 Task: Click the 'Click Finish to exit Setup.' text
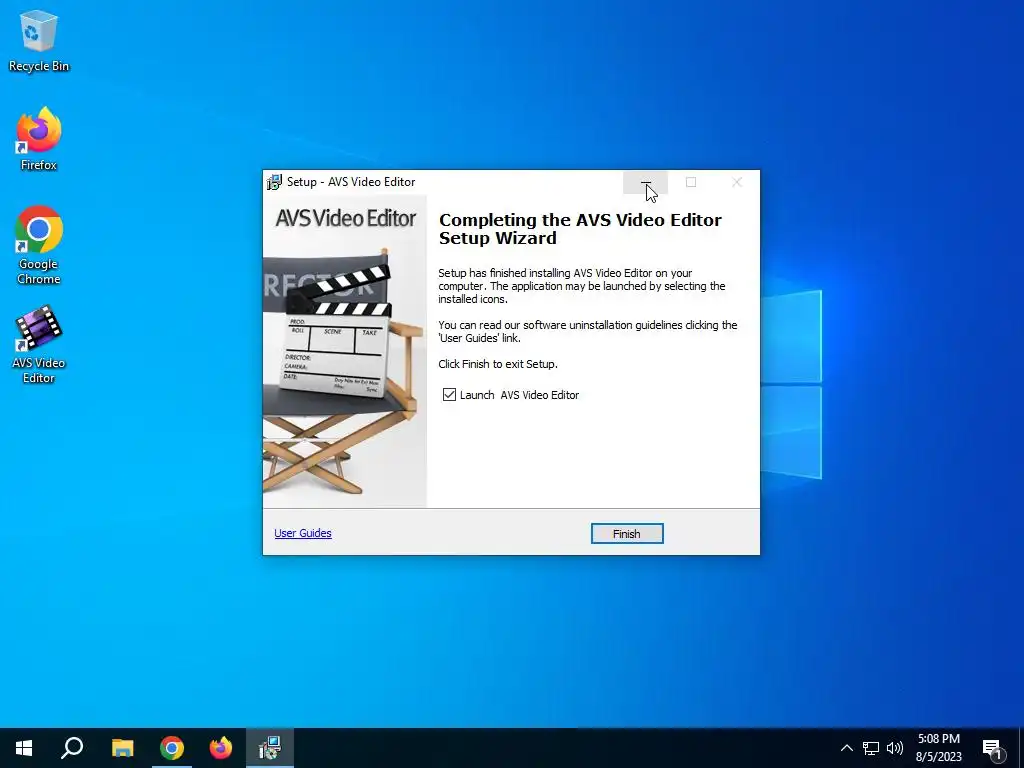[498, 364]
